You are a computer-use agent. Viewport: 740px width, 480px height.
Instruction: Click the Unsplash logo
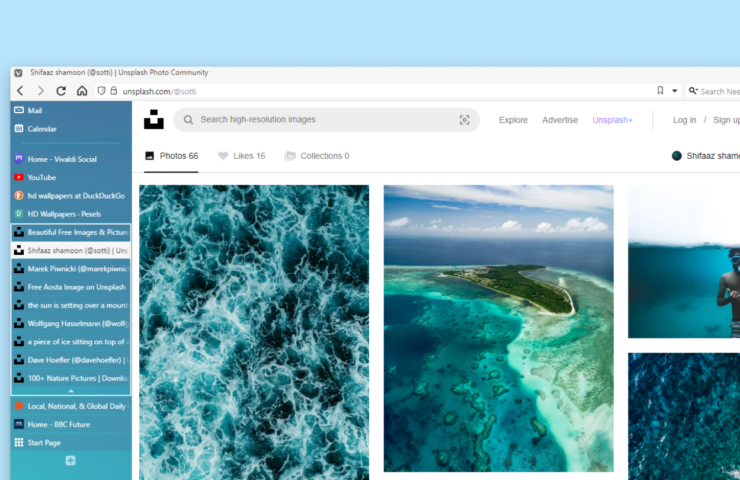154,119
